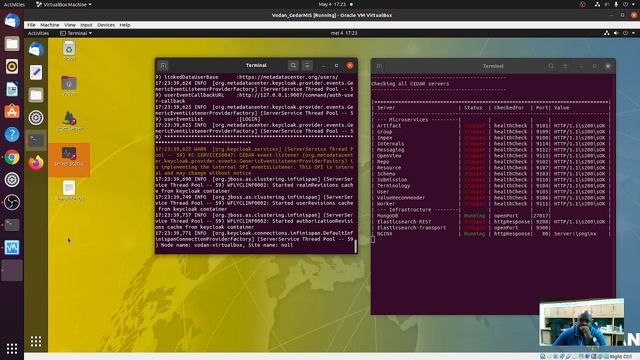Expand the host VirtualBox Machine app menu
The height and width of the screenshot is (360, 640).
(x=64, y=4)
